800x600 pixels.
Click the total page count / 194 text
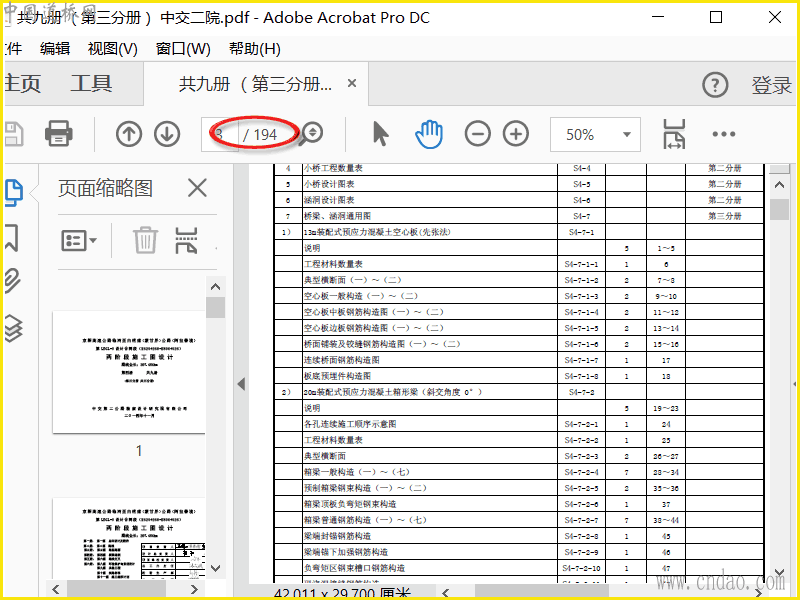[x=260, y=135]
